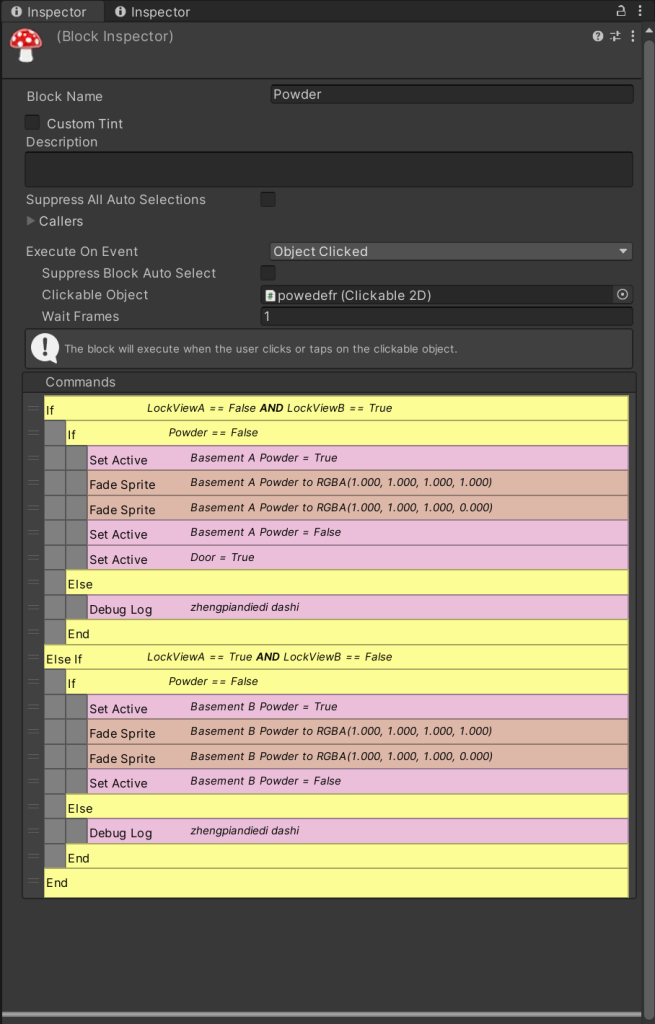Toggle Suppress Block Auto Select checkbox
This screenshot has height=1024, width=655.
268,272
